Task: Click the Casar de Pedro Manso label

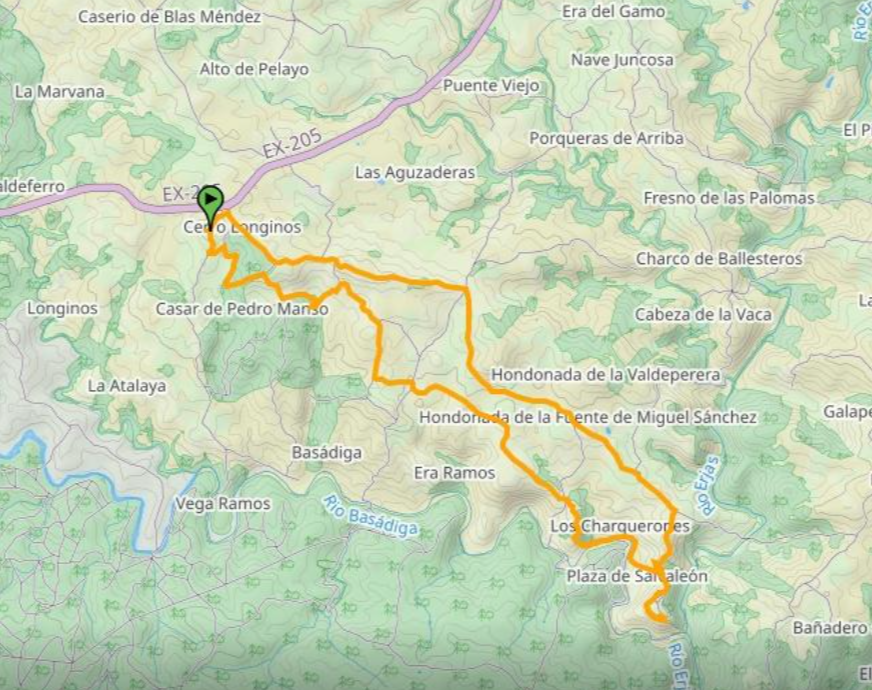Action: [x=242, y=309]
